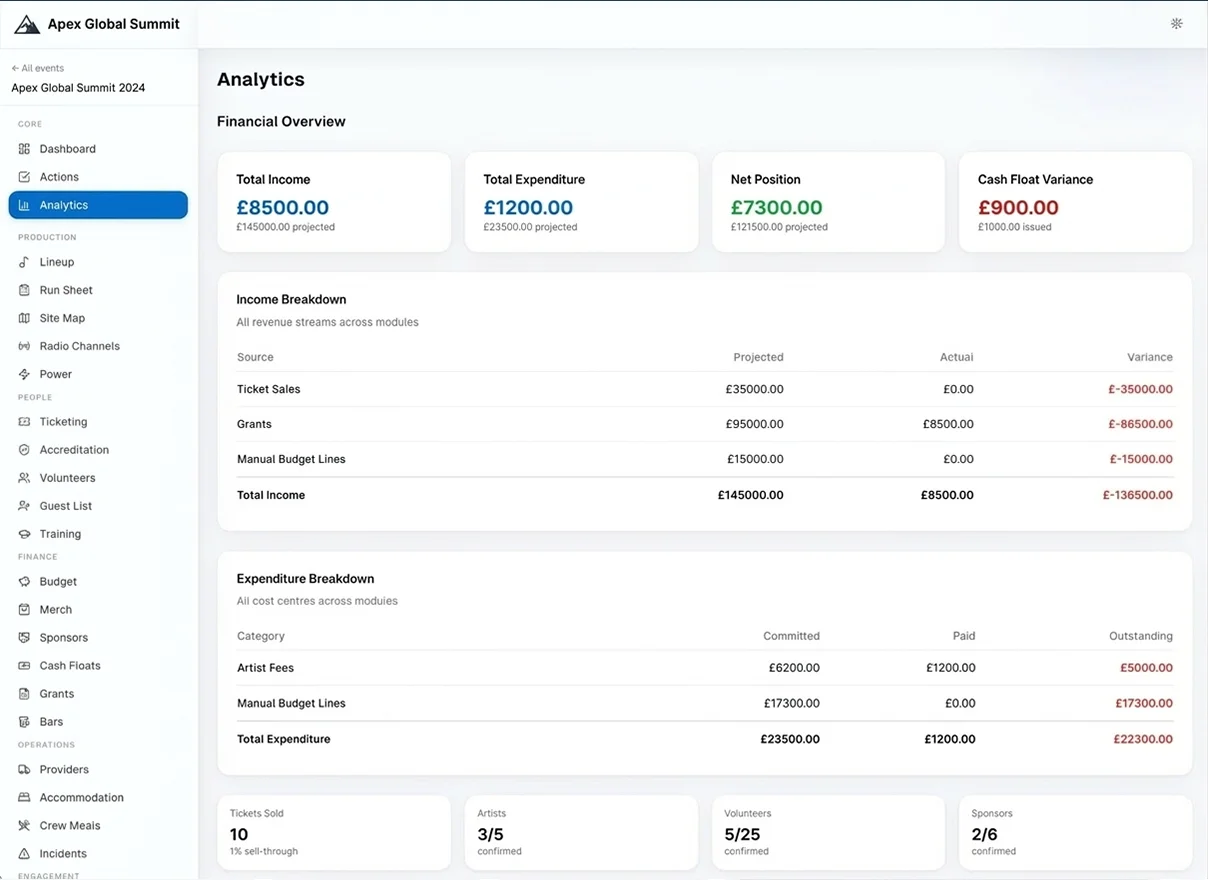Open the Power lightning bolt icon
The width and height of the screenshot is (1208, 880).
pos(22,373)
